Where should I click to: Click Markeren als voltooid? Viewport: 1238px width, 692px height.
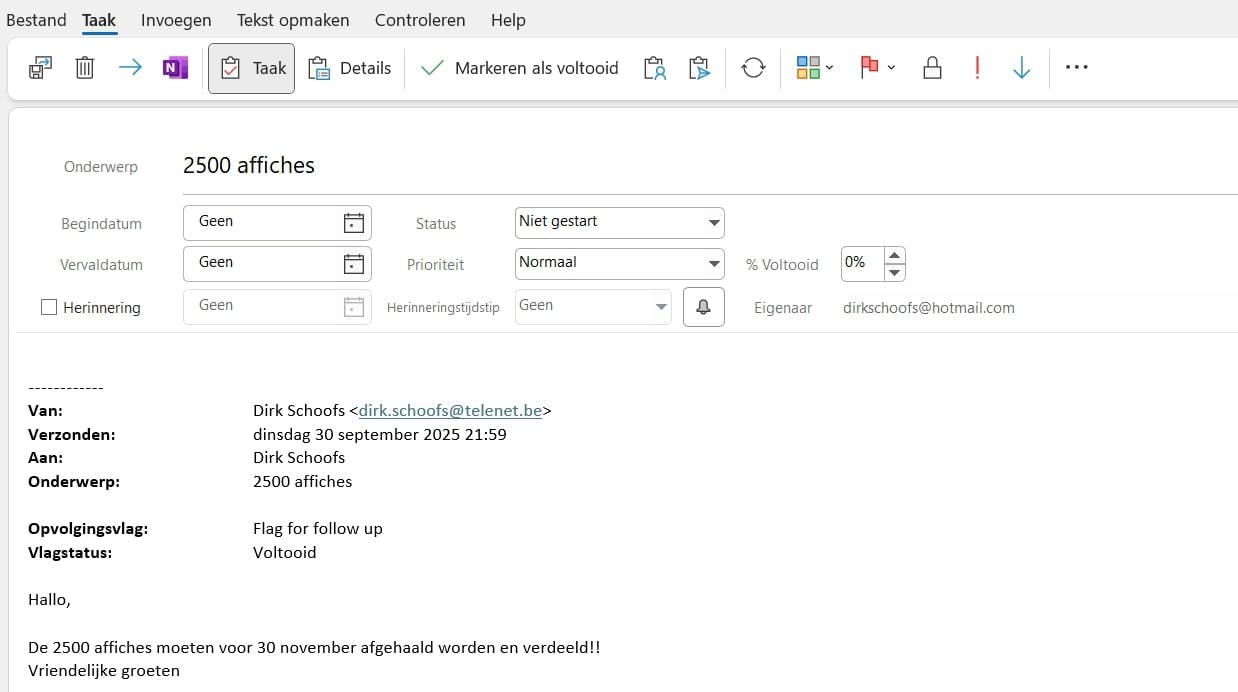(x=520, y=68)
